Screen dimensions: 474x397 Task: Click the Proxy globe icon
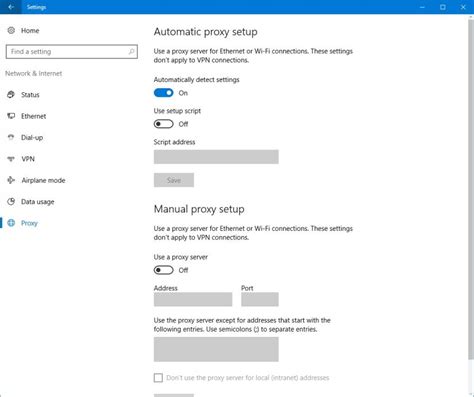coord(11,223)
